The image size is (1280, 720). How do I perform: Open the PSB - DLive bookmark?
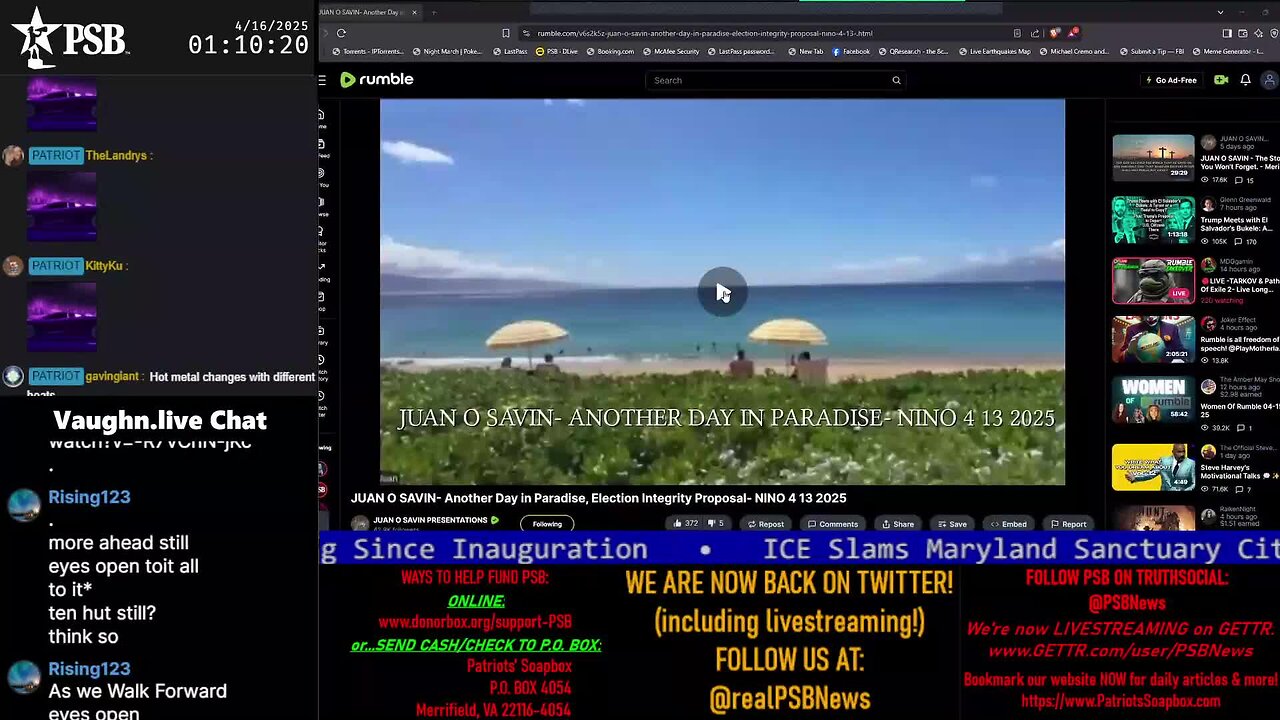[x=557, y=51]
